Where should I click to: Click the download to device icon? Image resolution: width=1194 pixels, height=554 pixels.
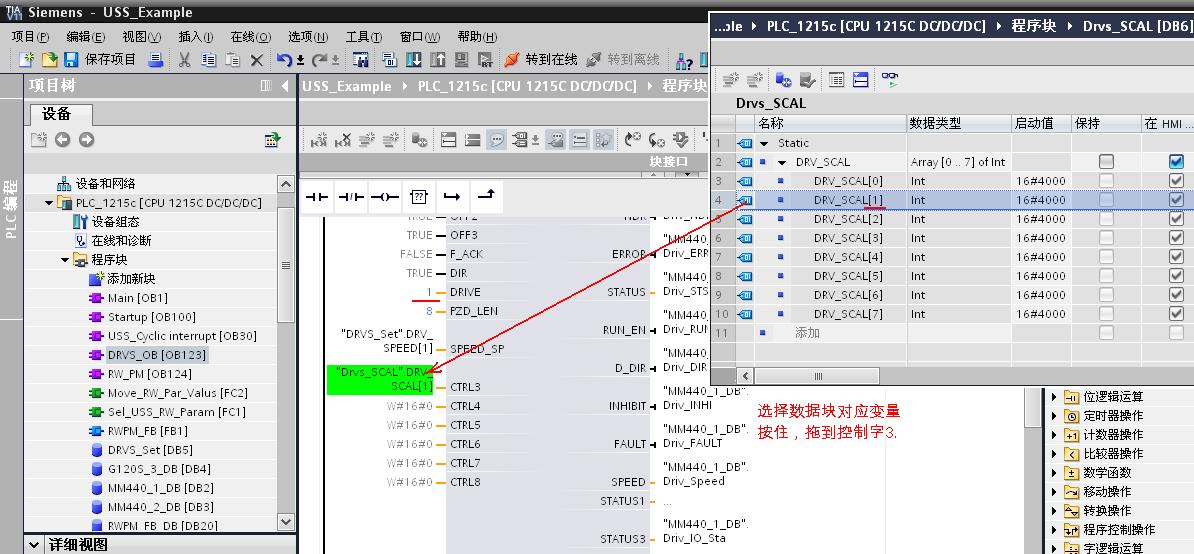click(413, 59)
